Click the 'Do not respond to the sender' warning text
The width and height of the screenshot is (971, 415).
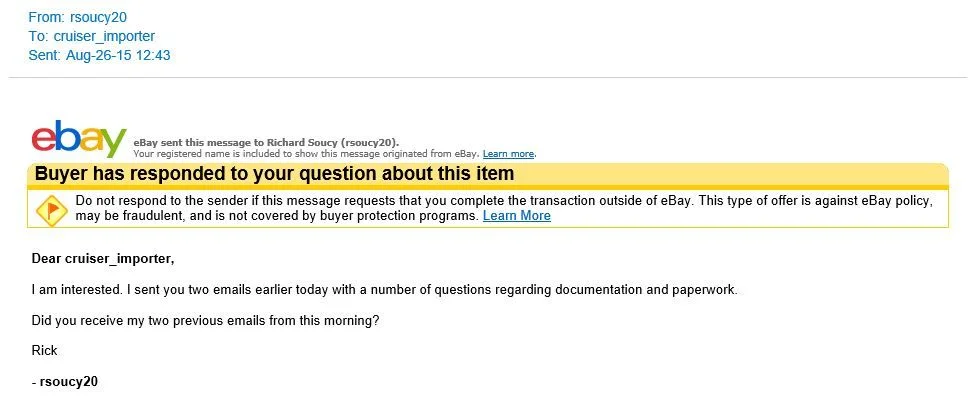click(503, 201)
